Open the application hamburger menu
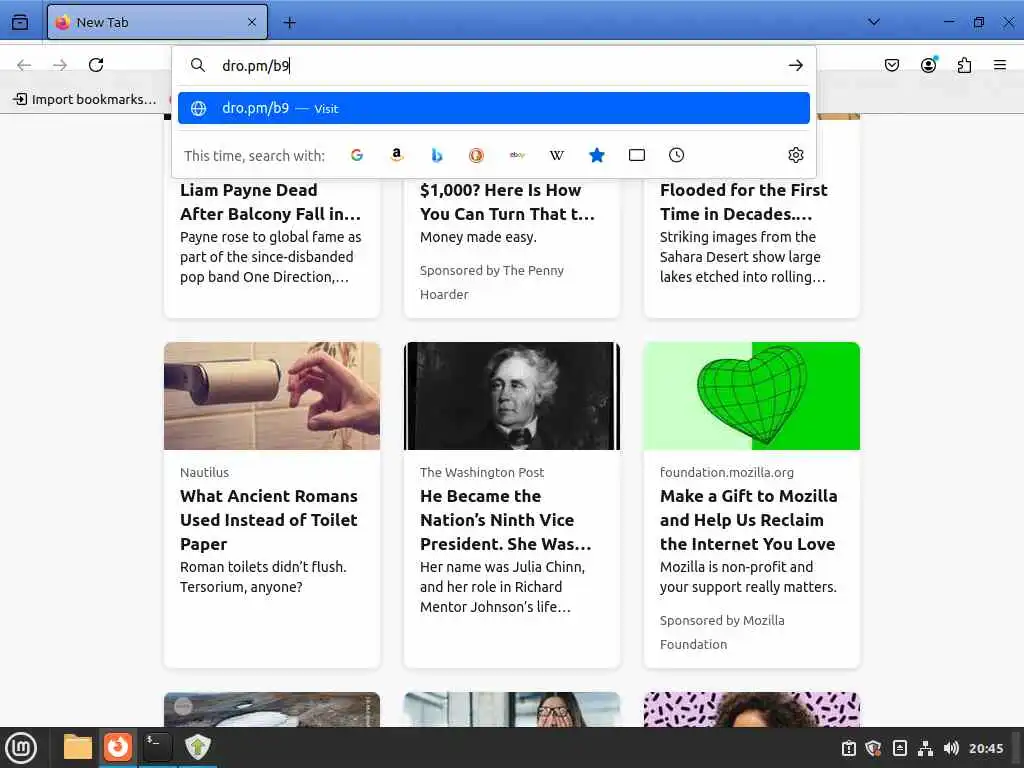This screenshot has width=1024, height=768. (x=1000, y=65)
